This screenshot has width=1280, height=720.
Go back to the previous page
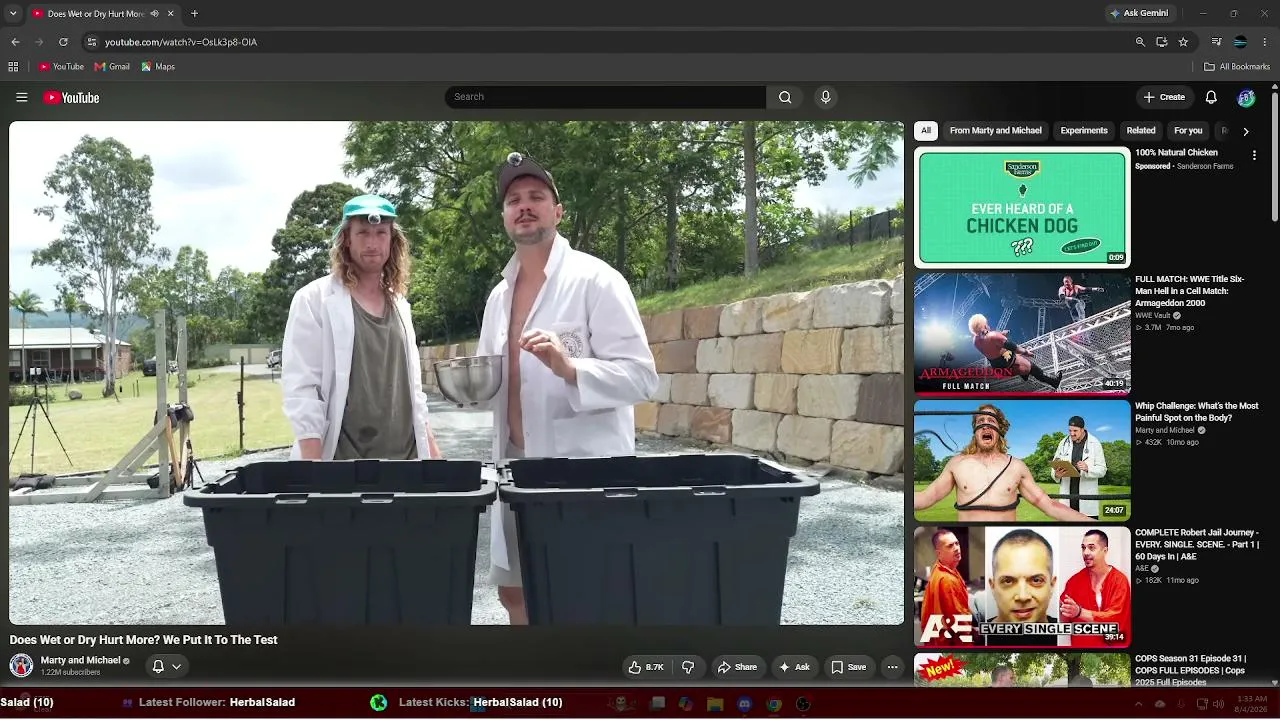tap(15, 42)
